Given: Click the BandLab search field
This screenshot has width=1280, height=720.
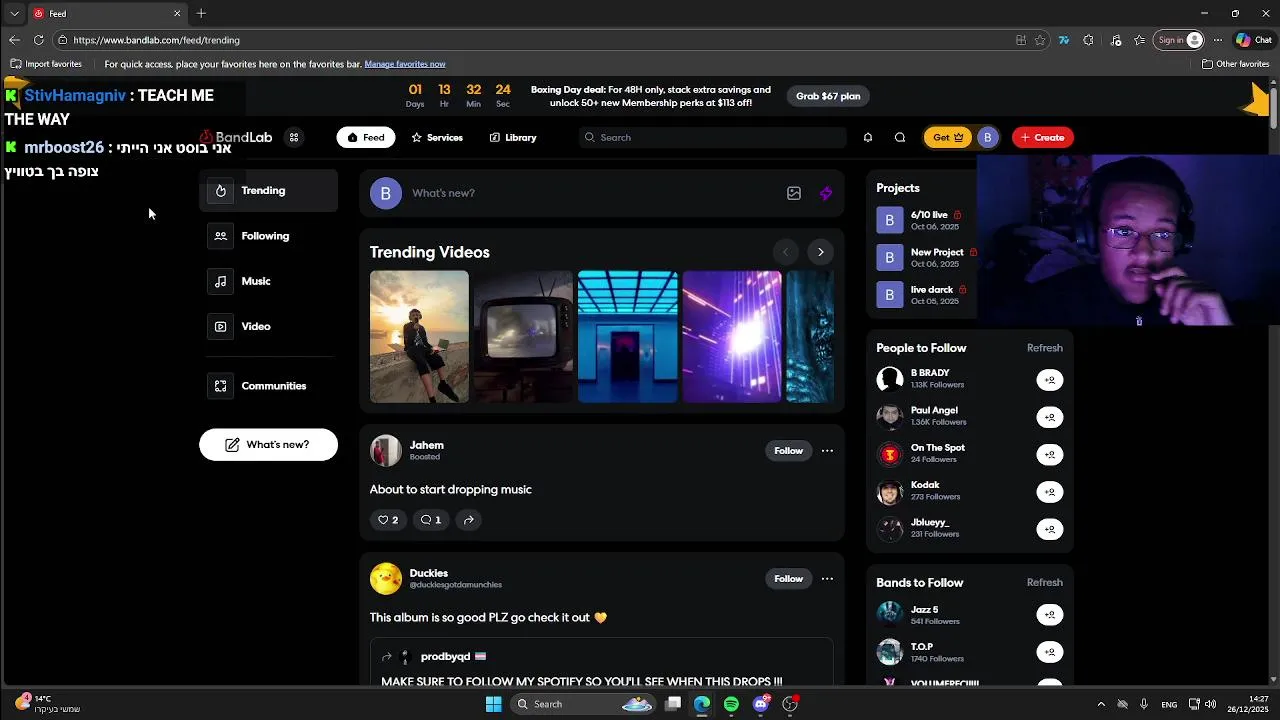Looking at the screenshot, I should point(712,137).
